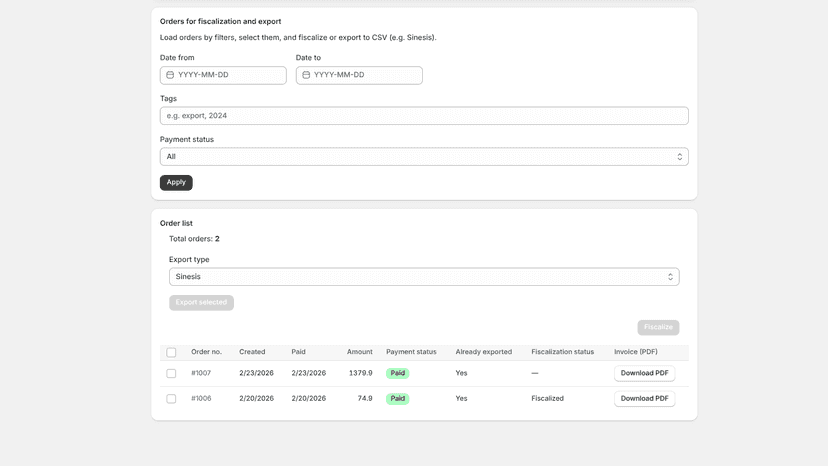
Task: Click the Tags input field
Action: tap(424, 116)
